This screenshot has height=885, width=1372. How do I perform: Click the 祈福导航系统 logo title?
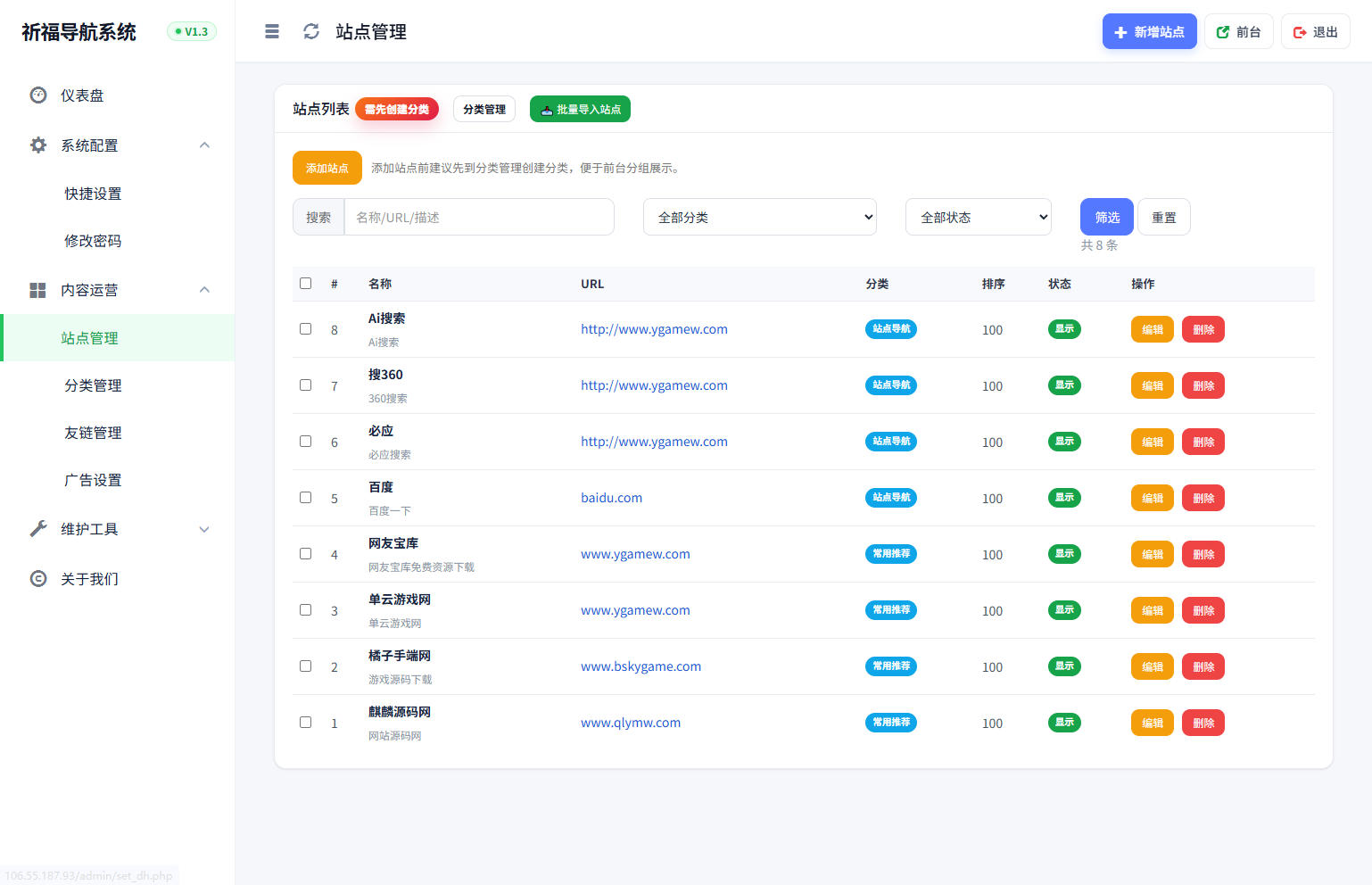click(x=79, y=32)
